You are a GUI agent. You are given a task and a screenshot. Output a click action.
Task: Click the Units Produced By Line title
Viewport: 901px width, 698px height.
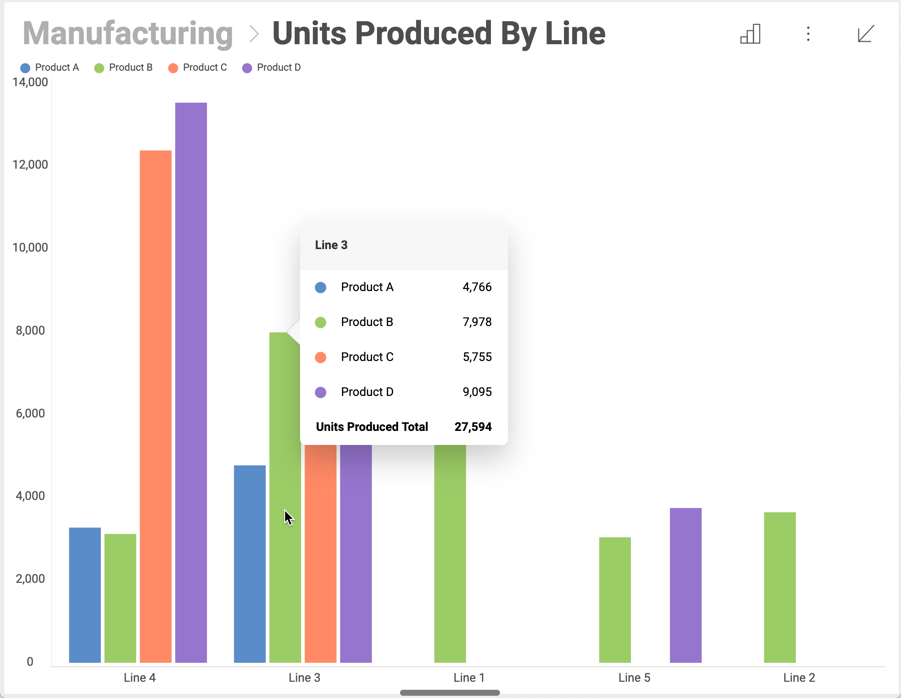pyautogui.click(x=438, y=34)
